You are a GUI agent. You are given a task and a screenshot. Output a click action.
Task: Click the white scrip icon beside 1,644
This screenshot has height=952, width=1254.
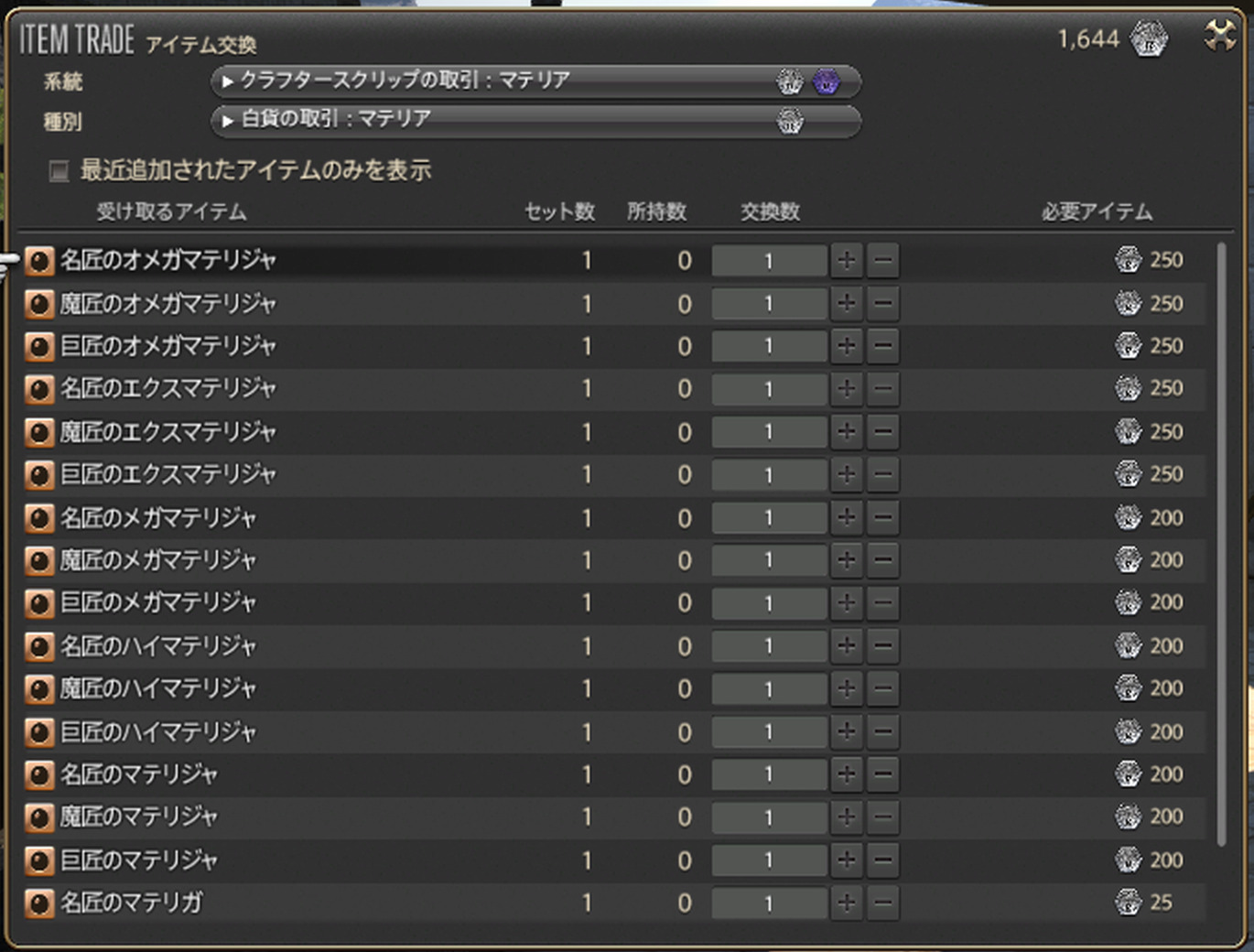pos(1148,39)
